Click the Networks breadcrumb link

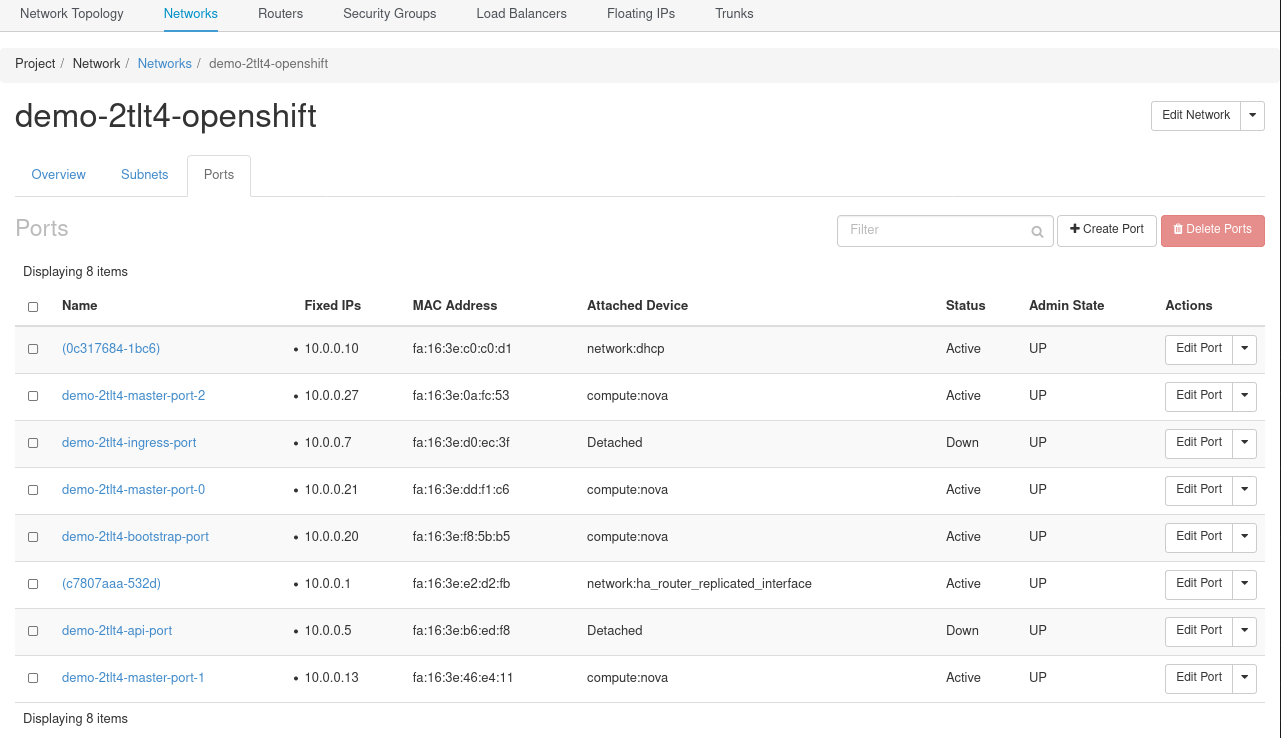click(164, 64)
